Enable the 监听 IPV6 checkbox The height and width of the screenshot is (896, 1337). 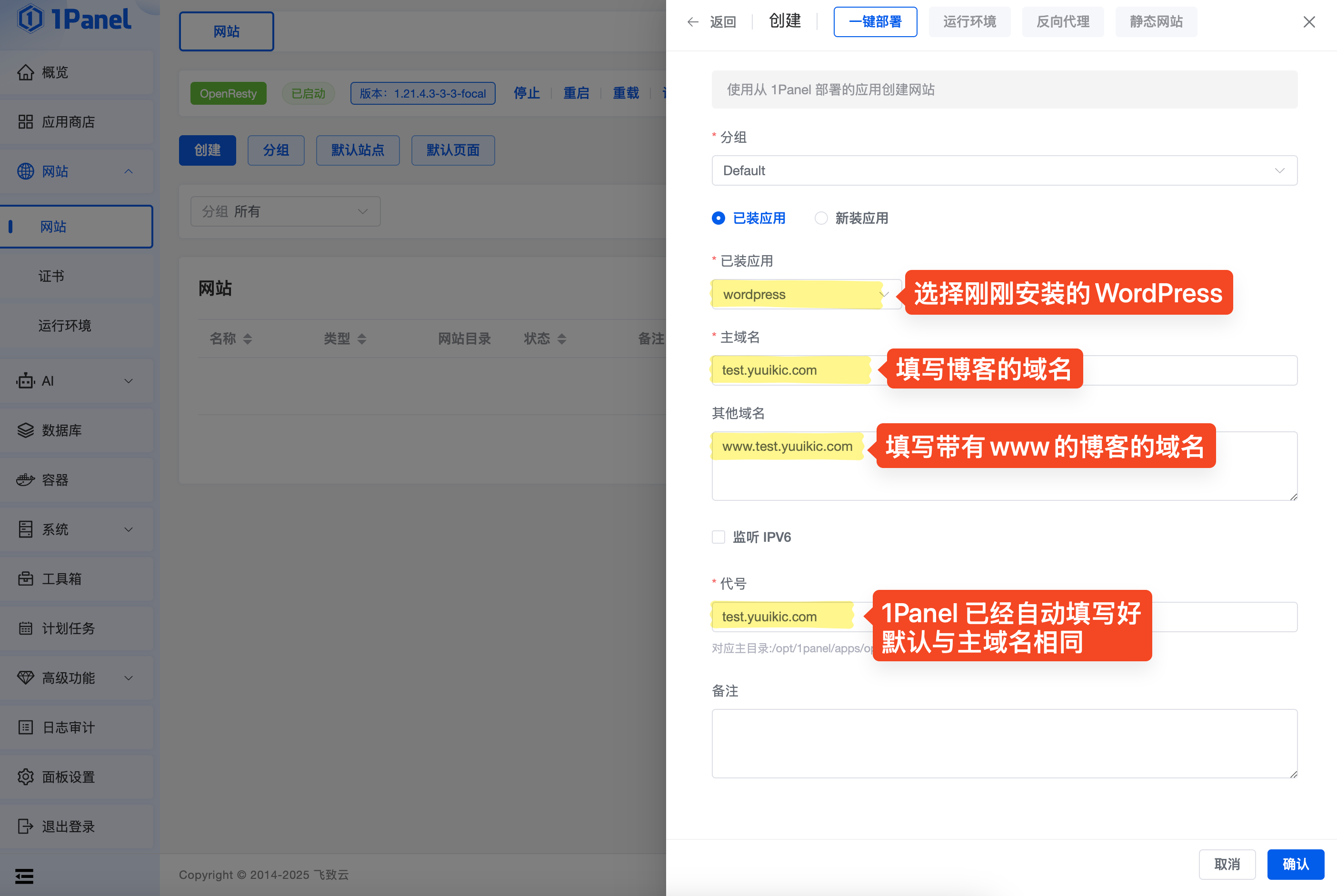pyautogui.click(x=718, y=537)
